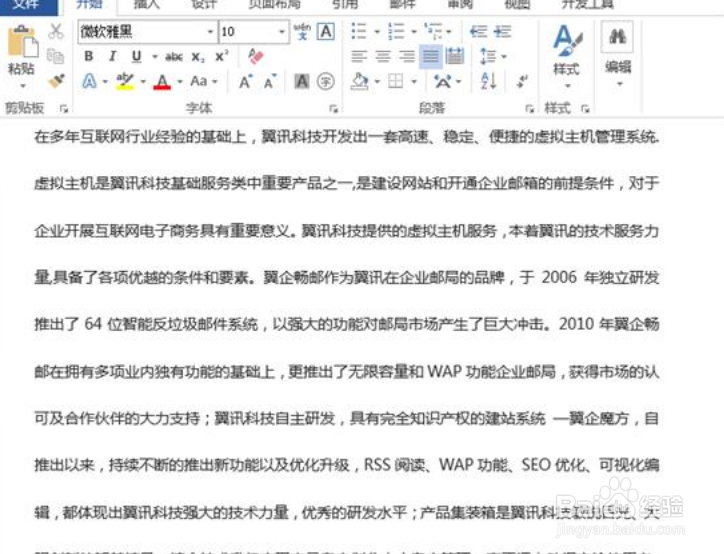This screenshot has height=554, width=724.
Task: Apply bullet list
Action: click(359, 31)
